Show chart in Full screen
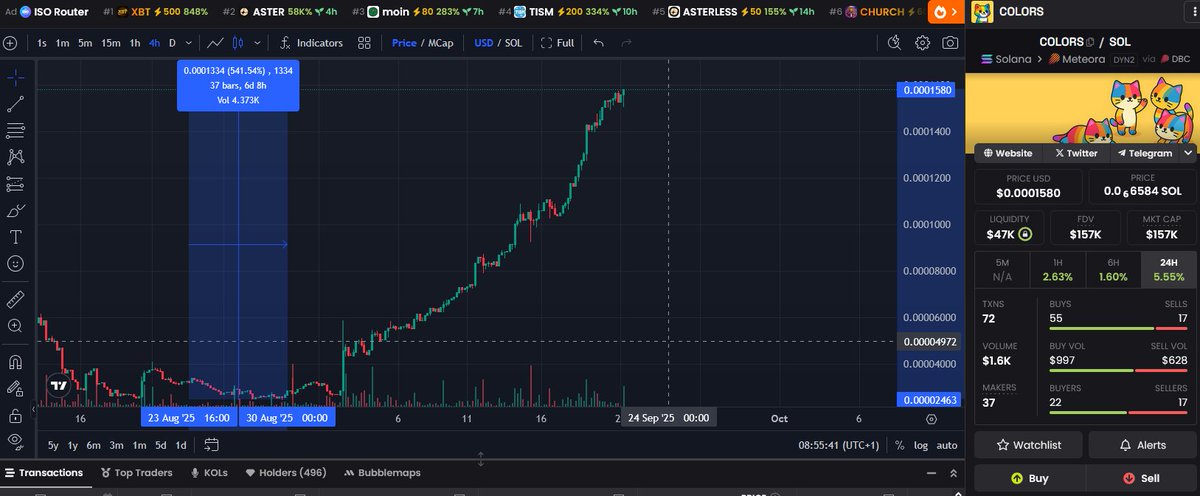Image resolution: width=1200 pixels, height=496 pixels. [x=558, y=43]
